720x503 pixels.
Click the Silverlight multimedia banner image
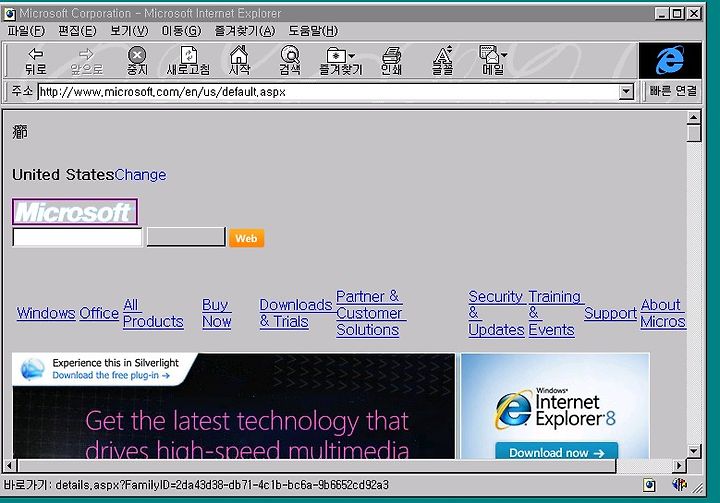click(x=234, y=406)
